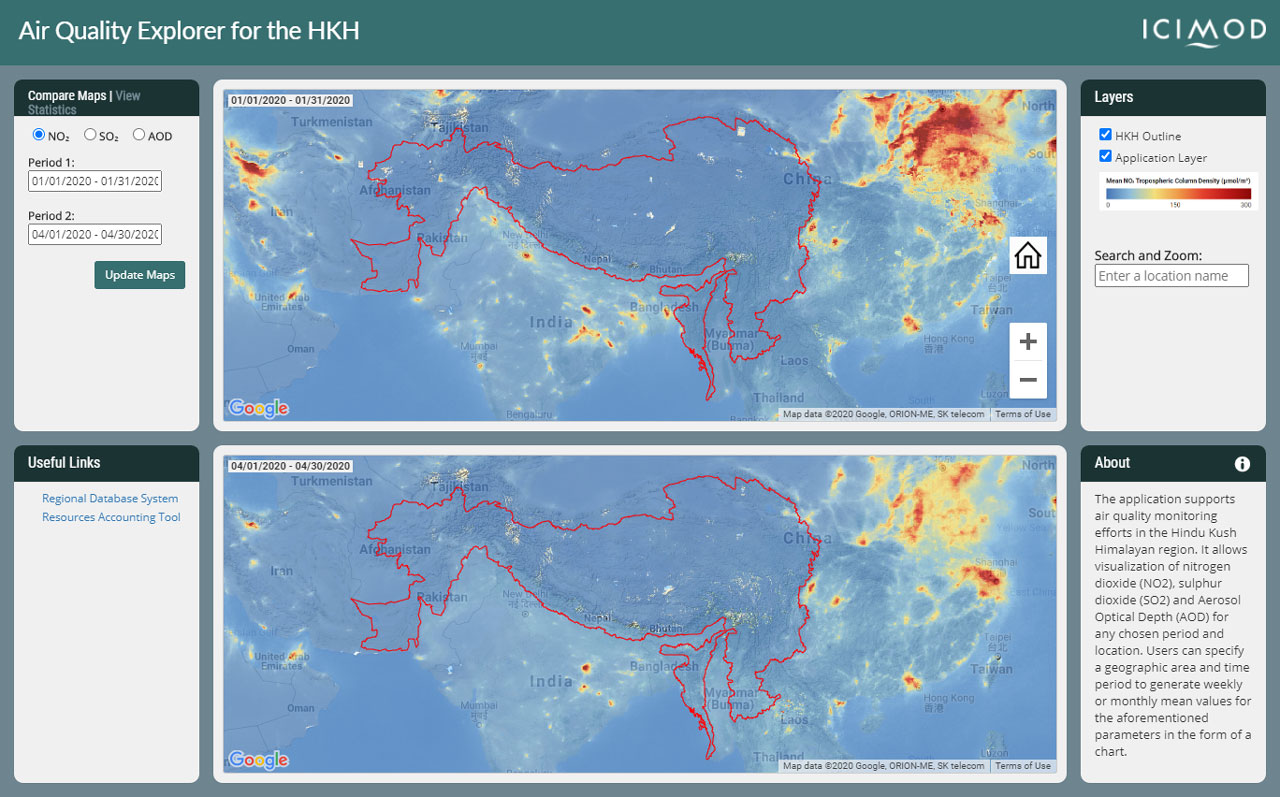Click the 04/01/2020 - 04/30/2020 map date label
The height and width of the screenshot is (797, 1280).
(290, 466)
